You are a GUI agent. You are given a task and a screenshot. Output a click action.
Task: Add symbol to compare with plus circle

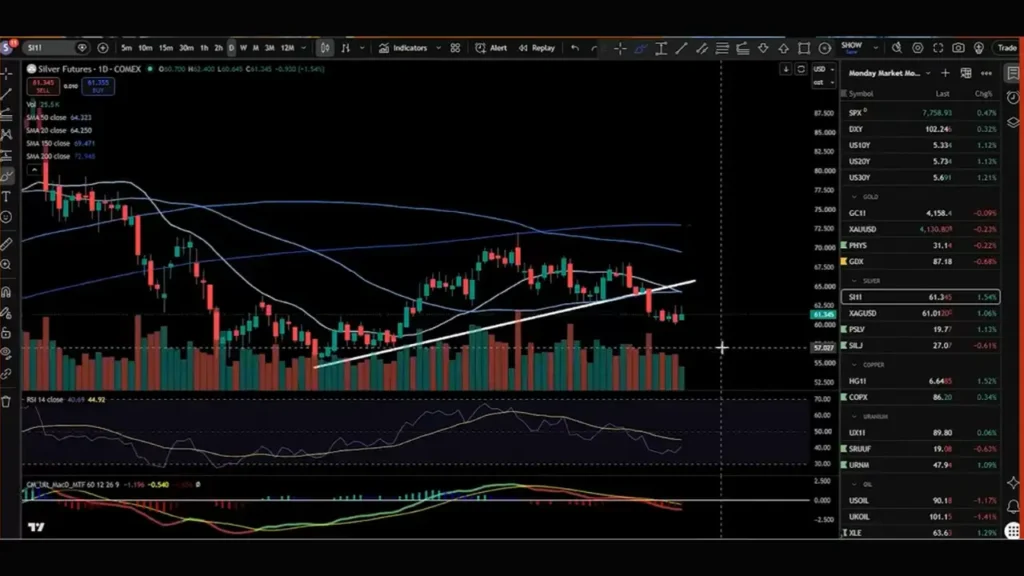tap(103, 48)
